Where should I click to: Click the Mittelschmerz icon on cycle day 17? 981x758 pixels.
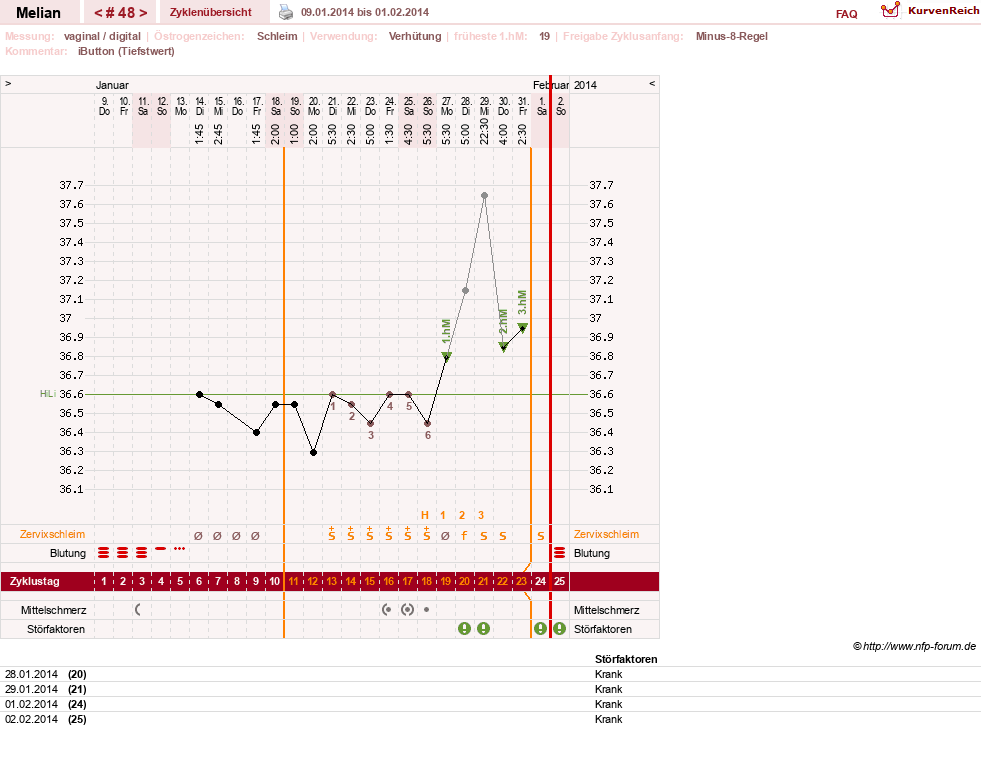point(407,609)
